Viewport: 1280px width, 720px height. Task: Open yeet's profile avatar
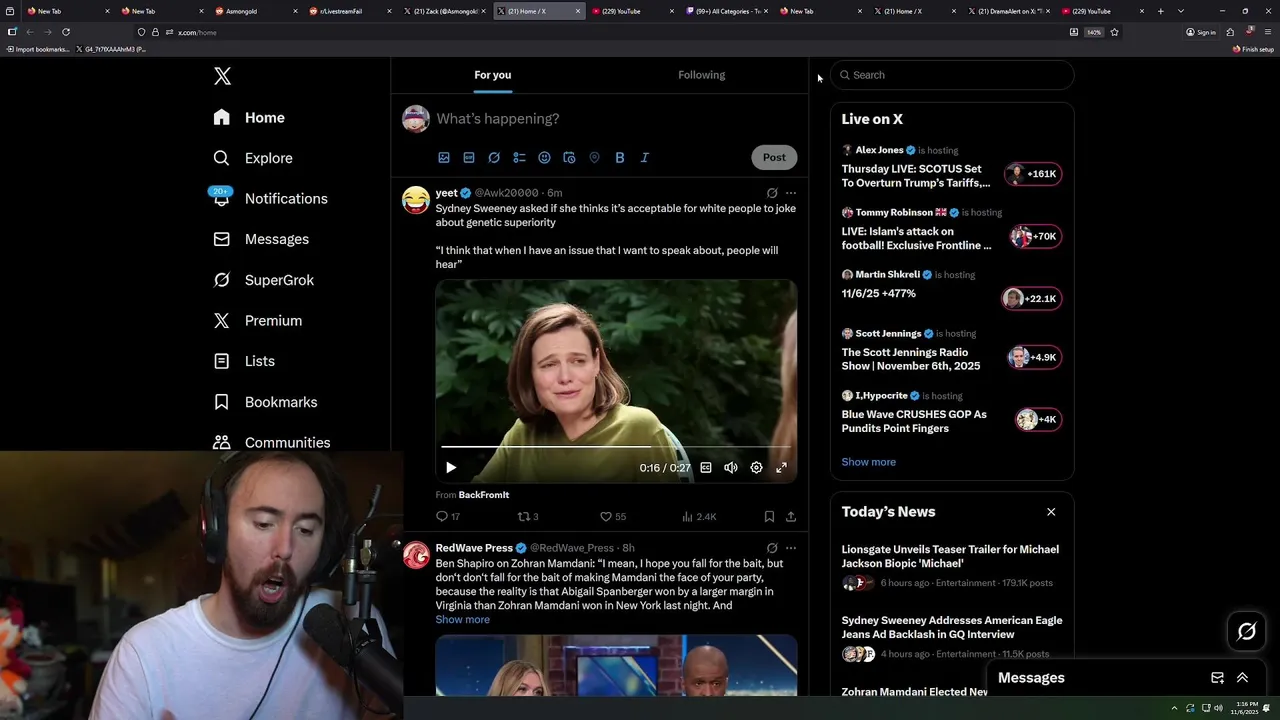pyautogui.click(x=416, y=200)
